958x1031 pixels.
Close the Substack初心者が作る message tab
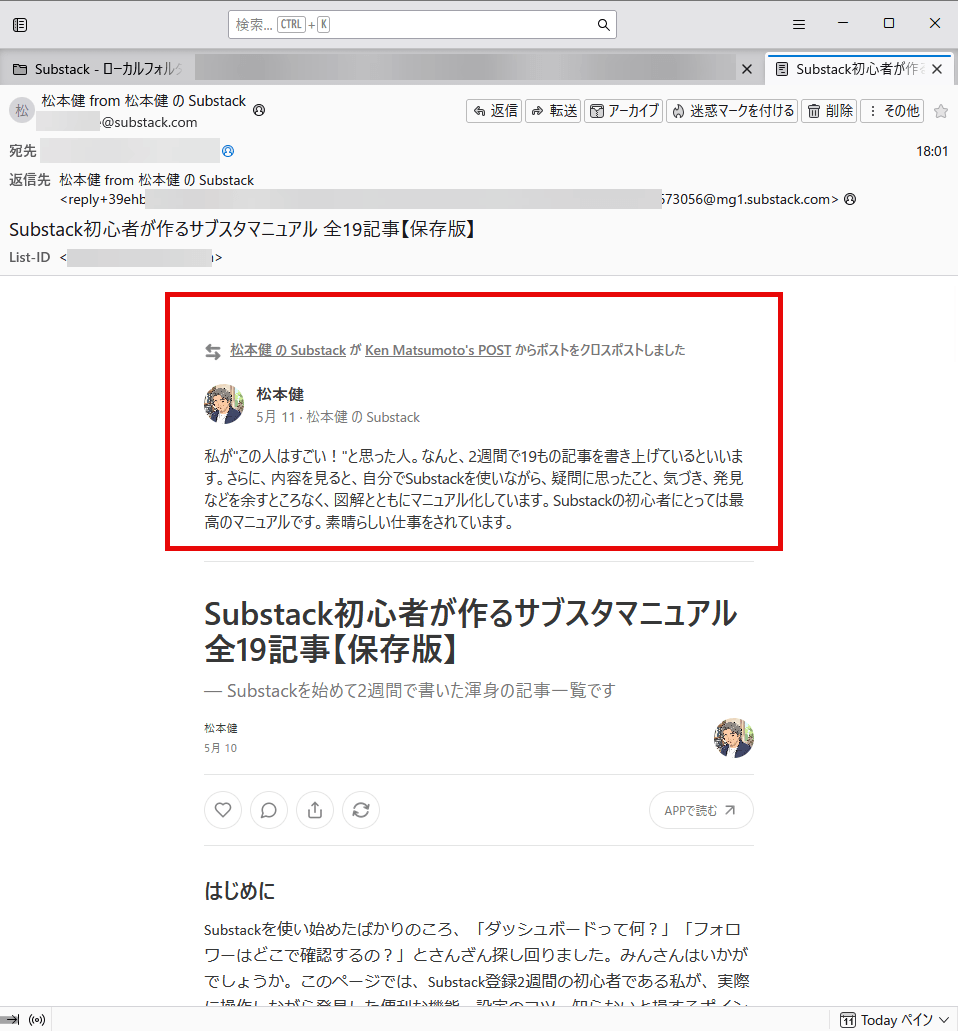point(937,69)
